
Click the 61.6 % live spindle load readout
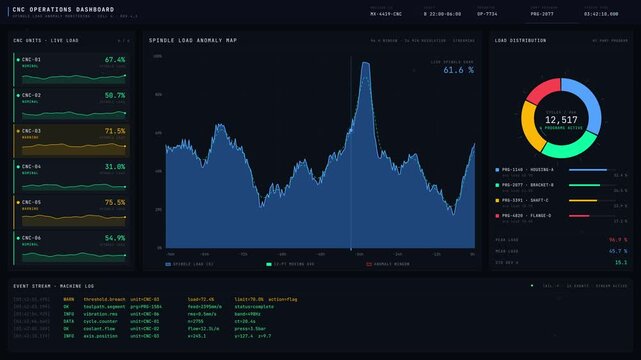(x=458, y=70)
